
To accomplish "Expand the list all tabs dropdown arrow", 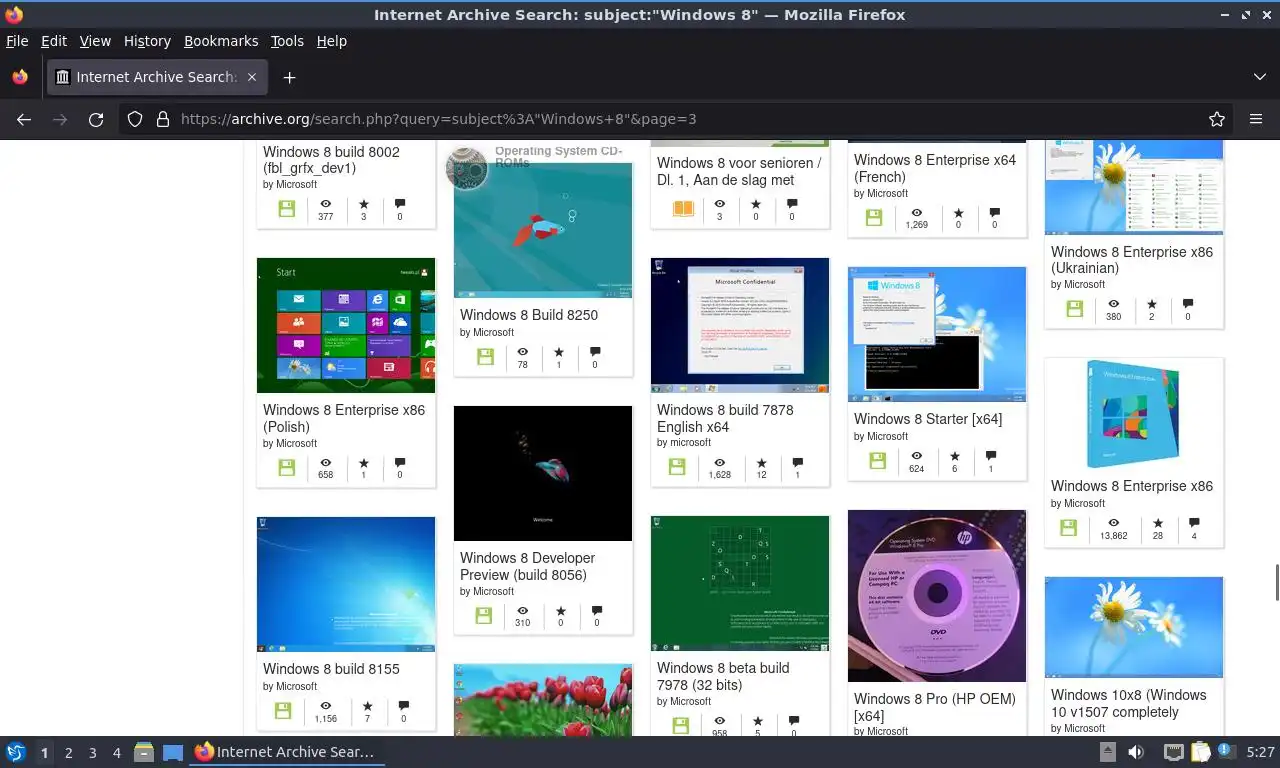I will point(1260,77).
